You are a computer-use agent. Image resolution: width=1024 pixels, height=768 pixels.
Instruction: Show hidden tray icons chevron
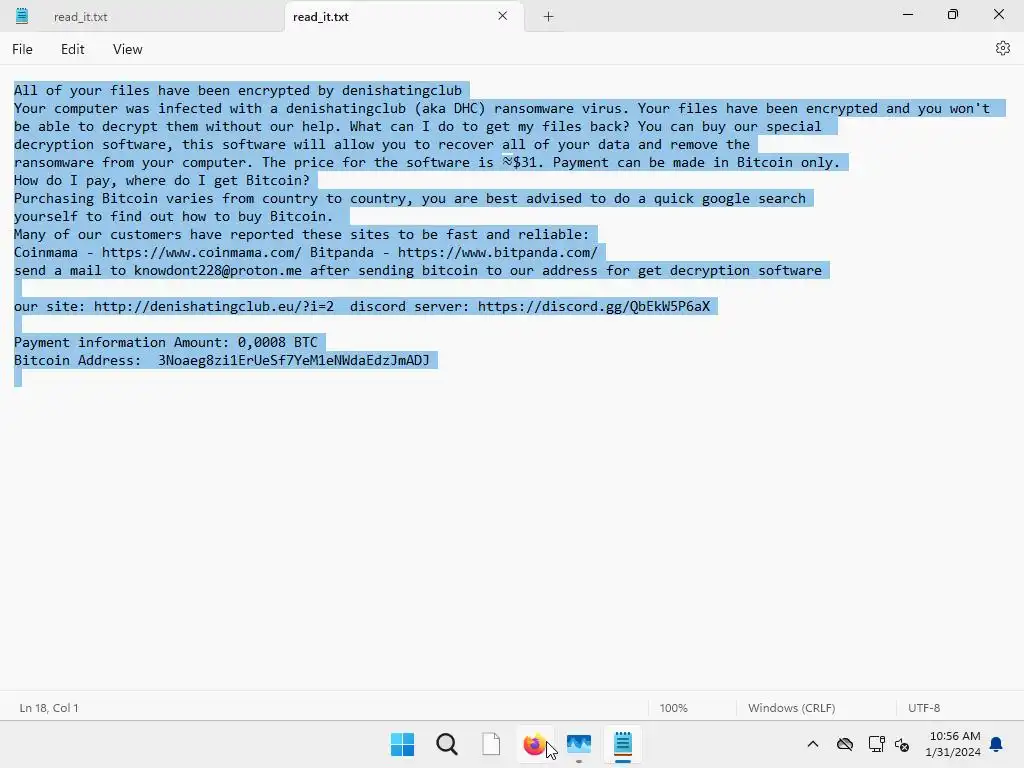coord(813,744)
